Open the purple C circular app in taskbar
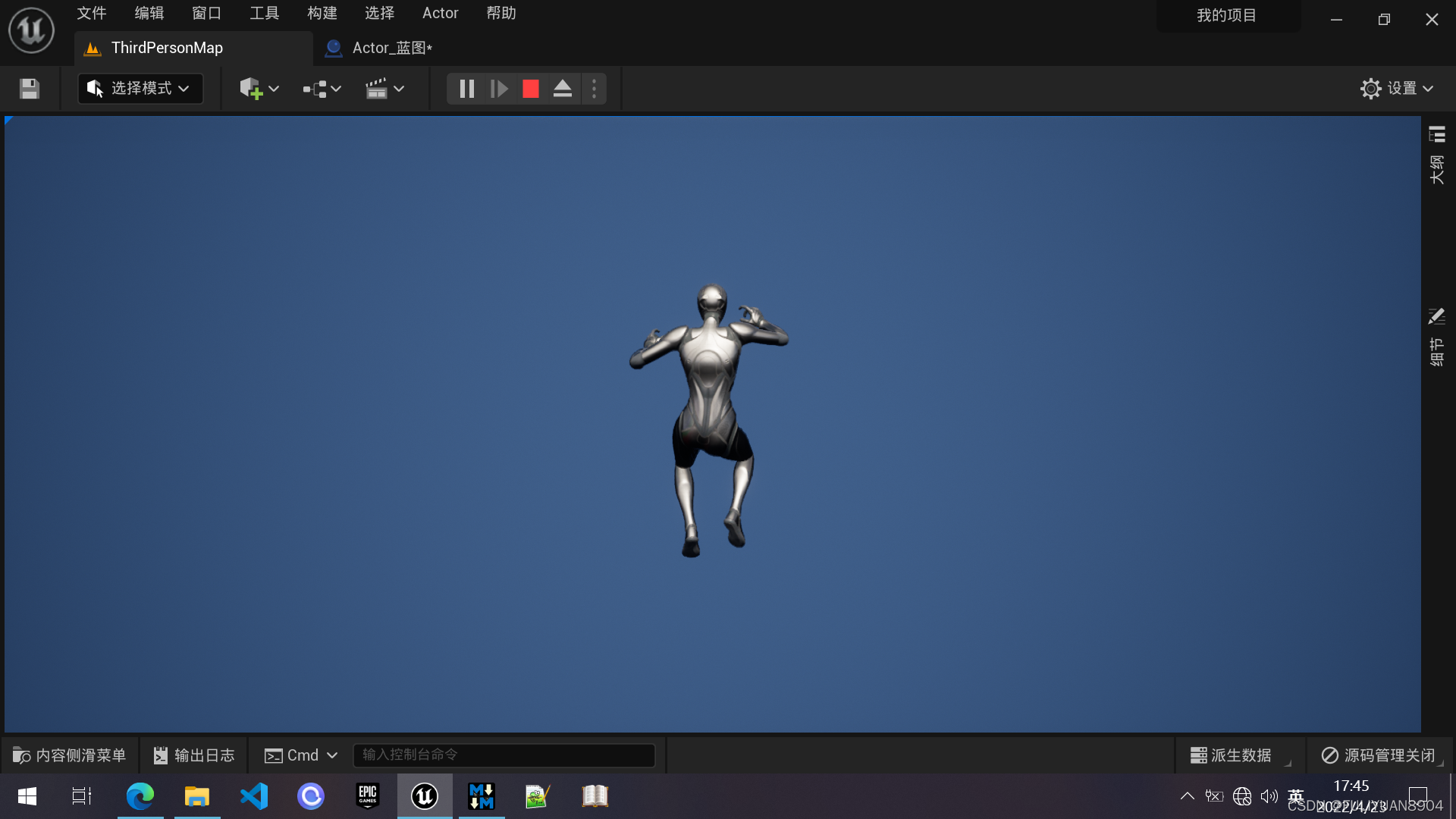The image size is (1456, 819). pyautogui.click(x=311, y=796)
